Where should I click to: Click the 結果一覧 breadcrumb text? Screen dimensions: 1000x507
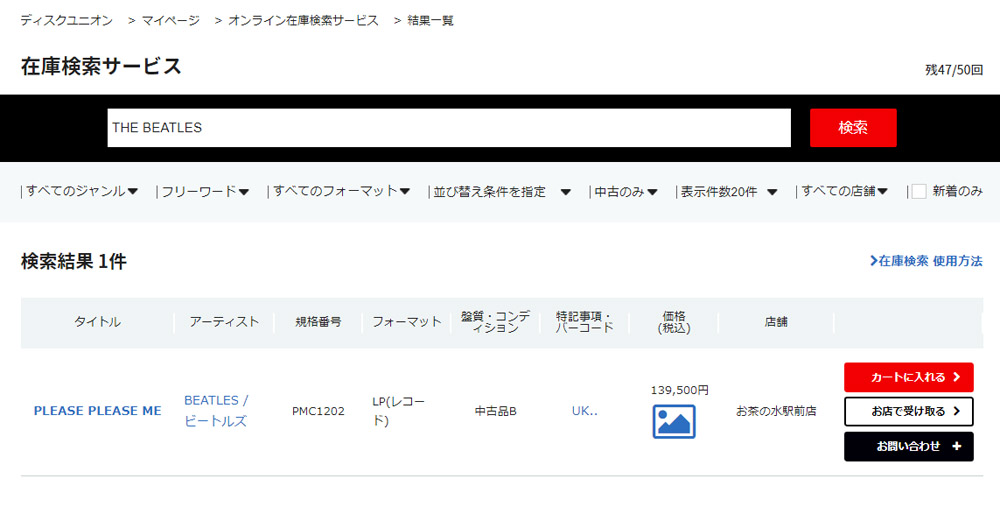pyautogui.click(x=430, y=20)
